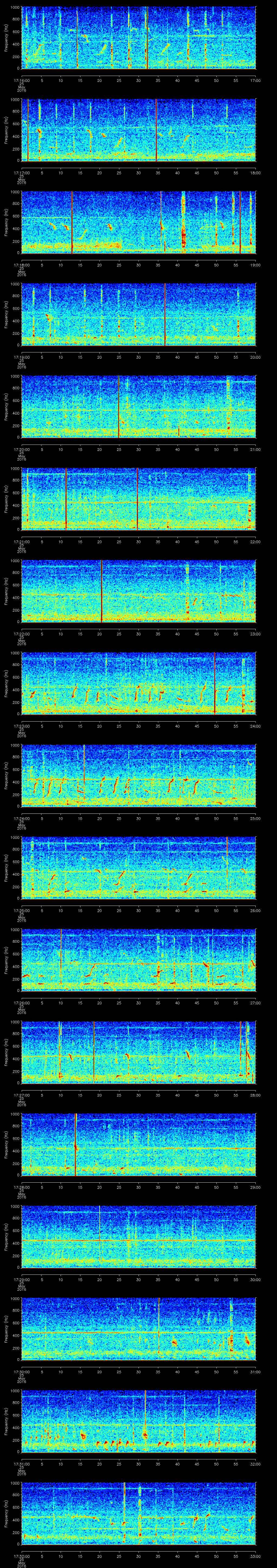Select the spectrogram panel starting at 17:19:00
Image resolution: width=277 pixels, height=1568 pixels.
click(x=138, y=314)
